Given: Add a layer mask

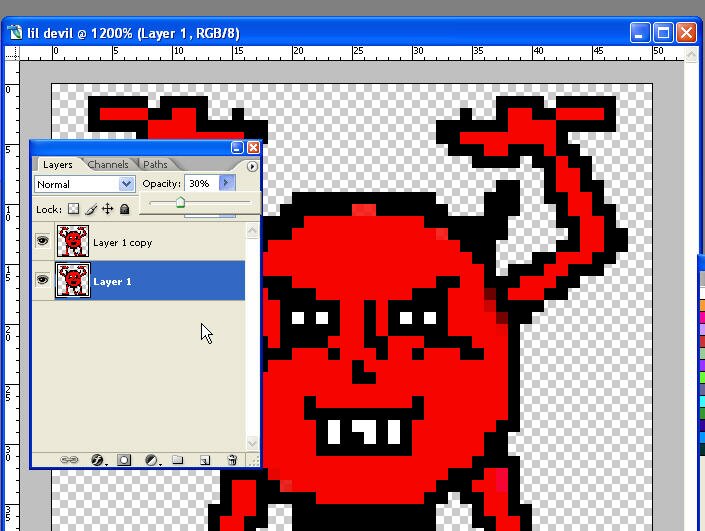Looking at the screenshot, I should point(124,460).
